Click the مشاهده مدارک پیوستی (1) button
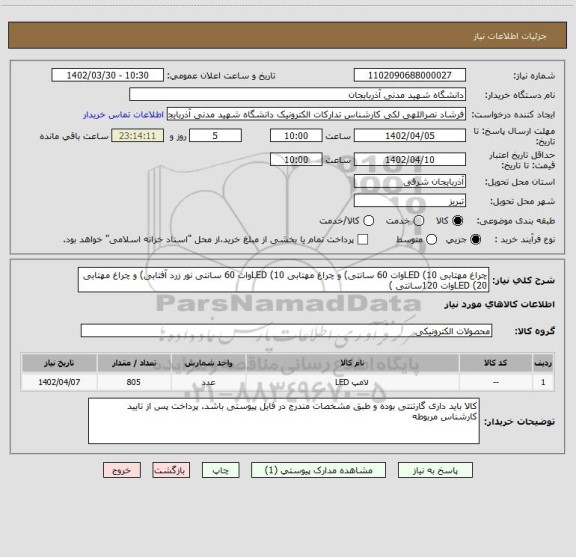The width and height of the screenshot is (576, 557). coord(318,470)
